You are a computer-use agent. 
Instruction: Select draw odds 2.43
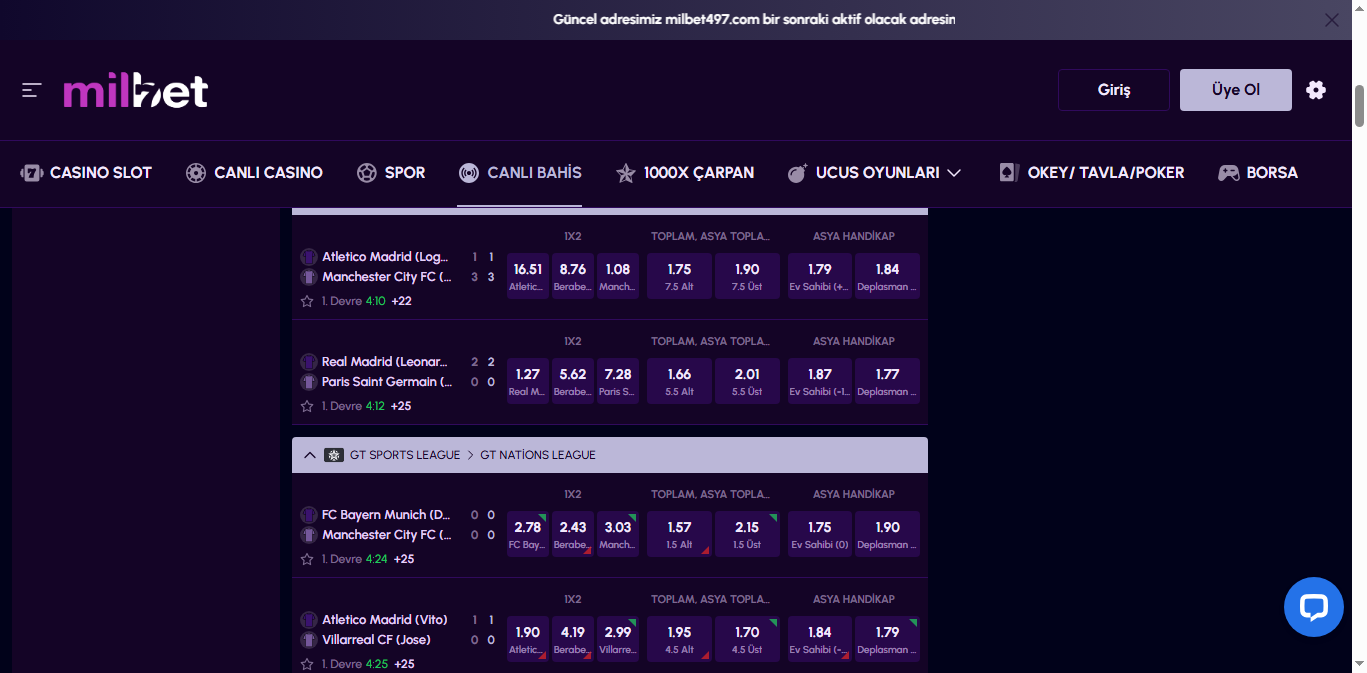click(573, 534)
